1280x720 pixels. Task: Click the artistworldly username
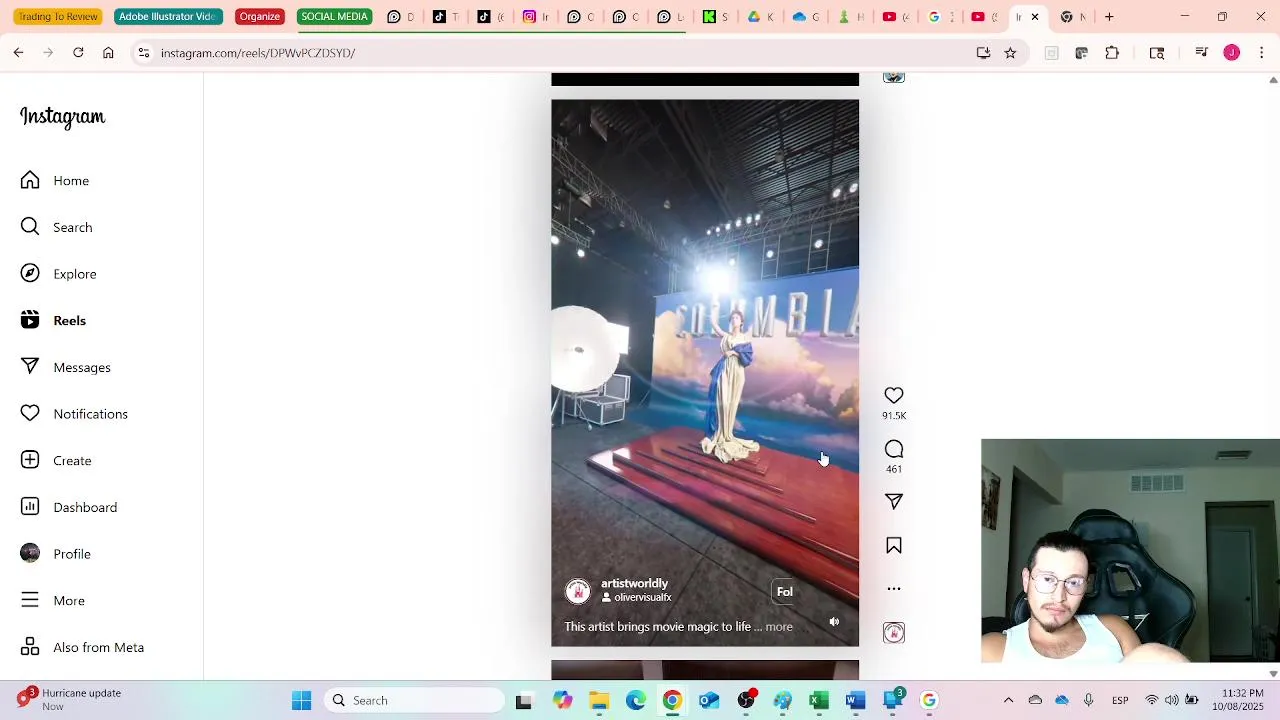[x=634, y=583]
